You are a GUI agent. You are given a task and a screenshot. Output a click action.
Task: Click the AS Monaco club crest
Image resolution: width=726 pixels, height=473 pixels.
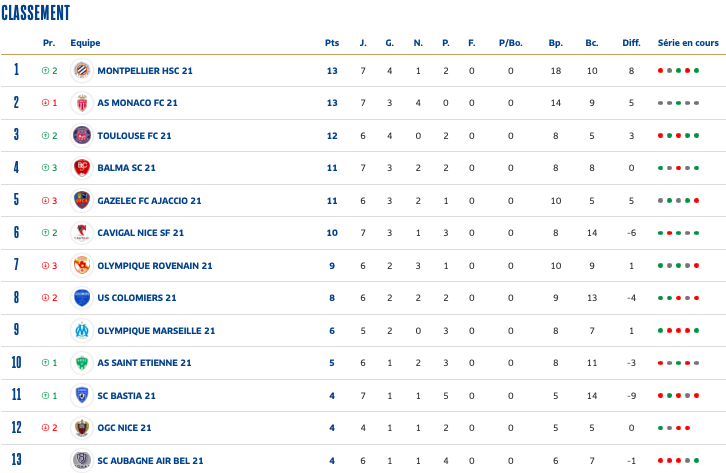click(x=82, y=103)
